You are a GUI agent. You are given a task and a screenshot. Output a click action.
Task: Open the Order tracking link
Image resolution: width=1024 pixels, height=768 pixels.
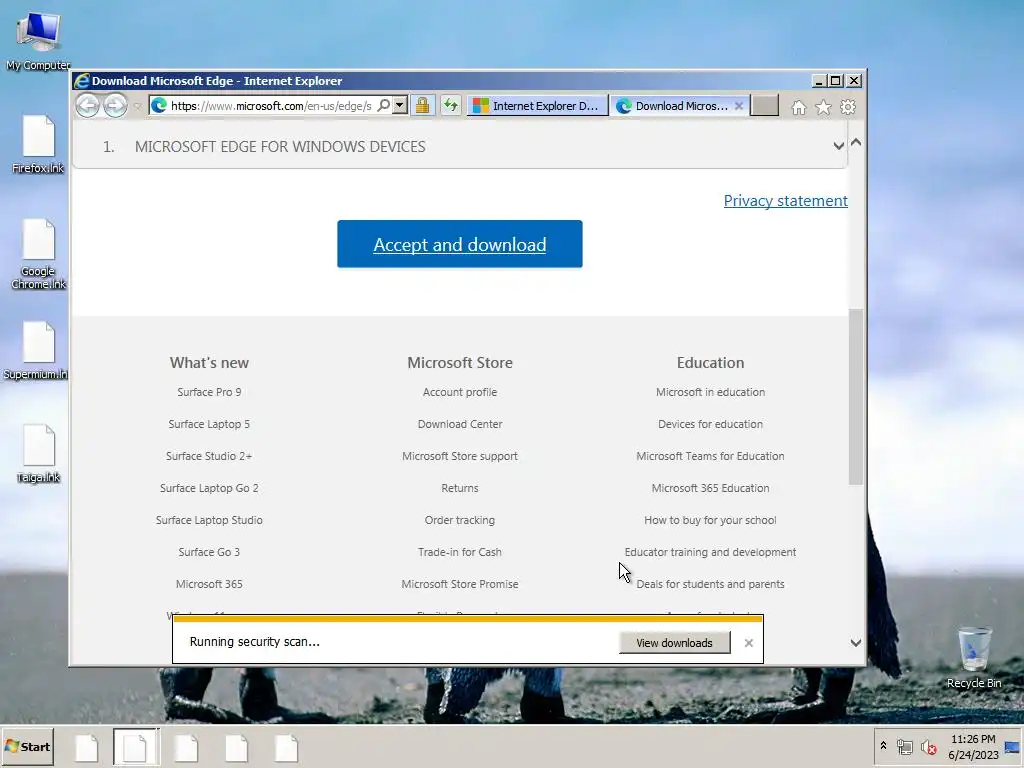(x=460, y=520)
